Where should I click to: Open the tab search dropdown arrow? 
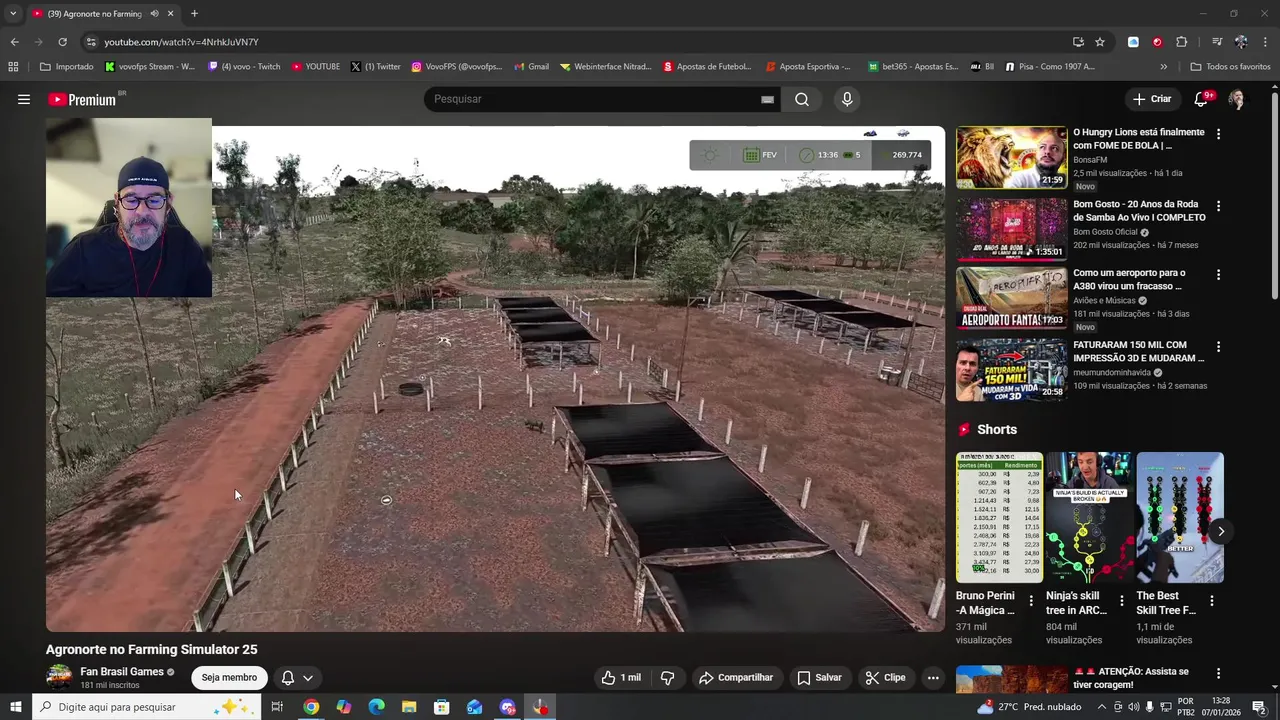pyautogui.click(x=13, y=14)
